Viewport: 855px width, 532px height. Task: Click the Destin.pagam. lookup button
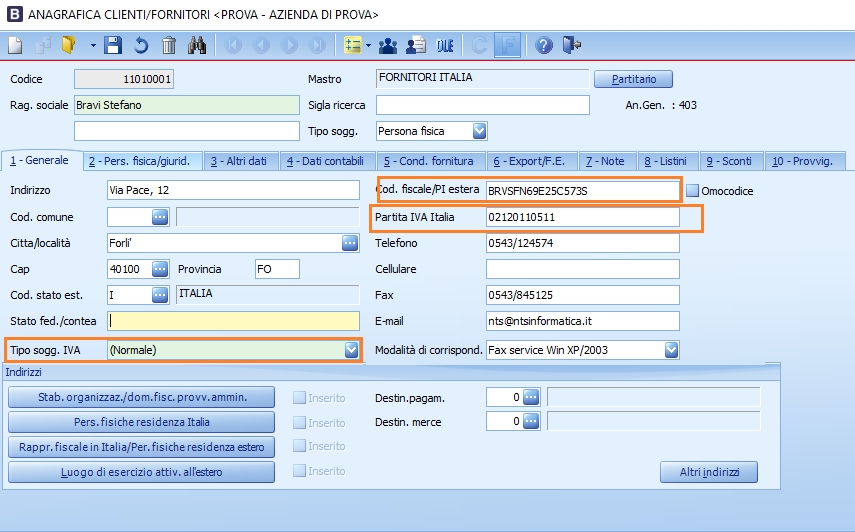[531, 397]
